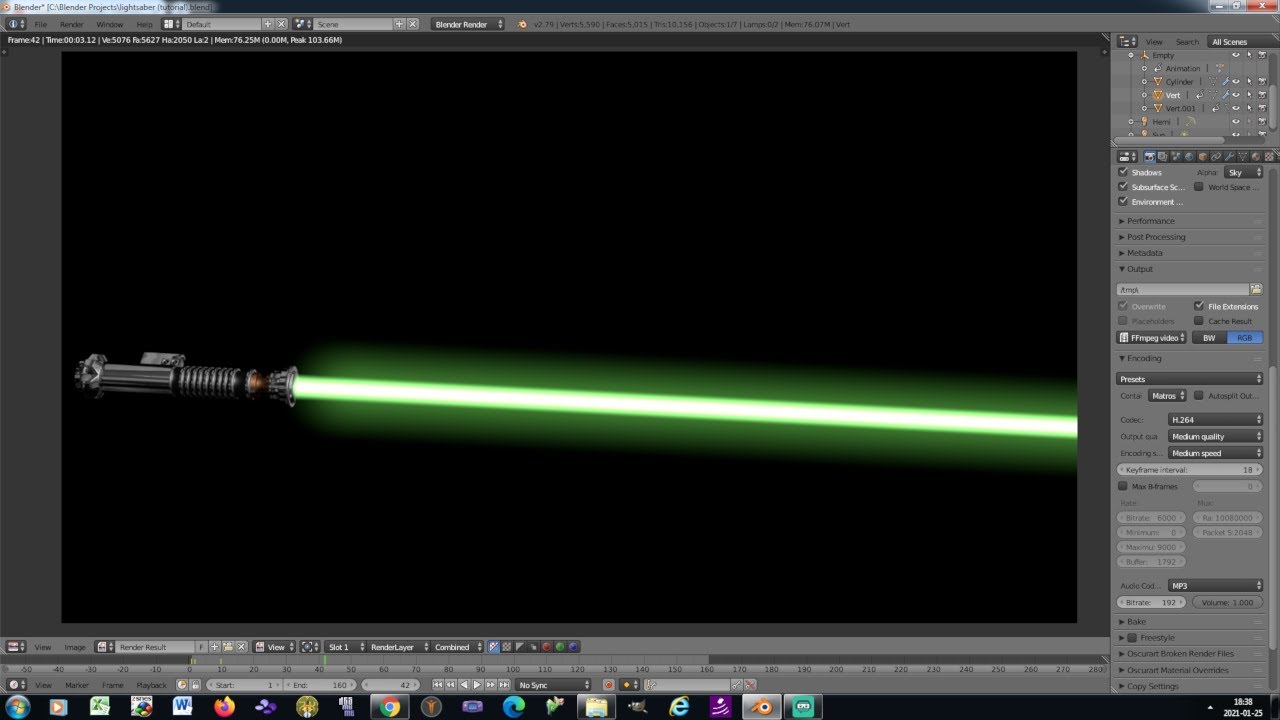This screenshot has height=720, width=1280.
Task: Open the Help menu
Action: [144, 24]
